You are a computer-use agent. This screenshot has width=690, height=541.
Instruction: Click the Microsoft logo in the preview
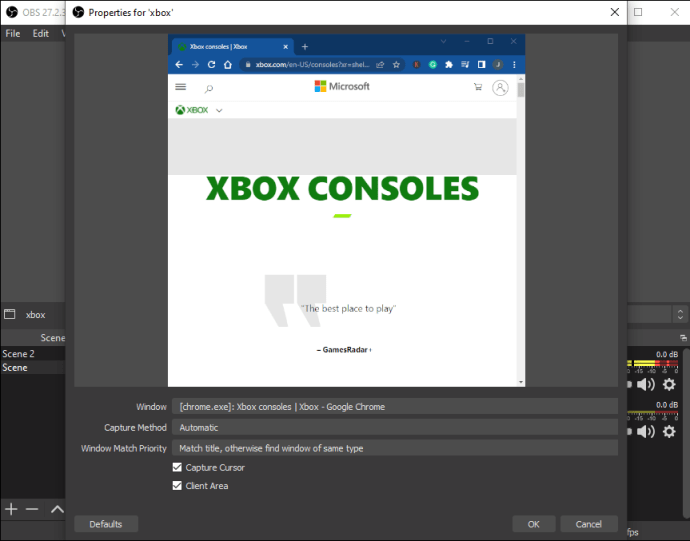[342, 86]
